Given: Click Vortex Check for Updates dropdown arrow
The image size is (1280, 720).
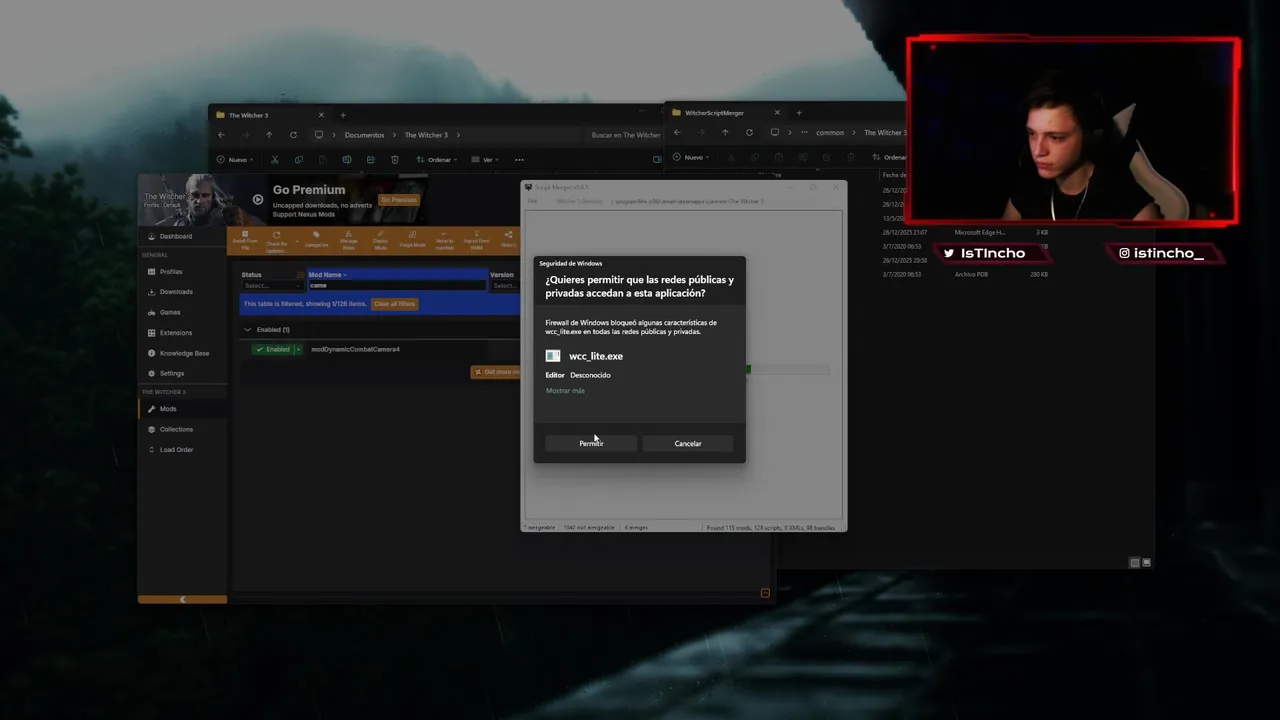Looking at the screenshot, I should pos(297,242).
